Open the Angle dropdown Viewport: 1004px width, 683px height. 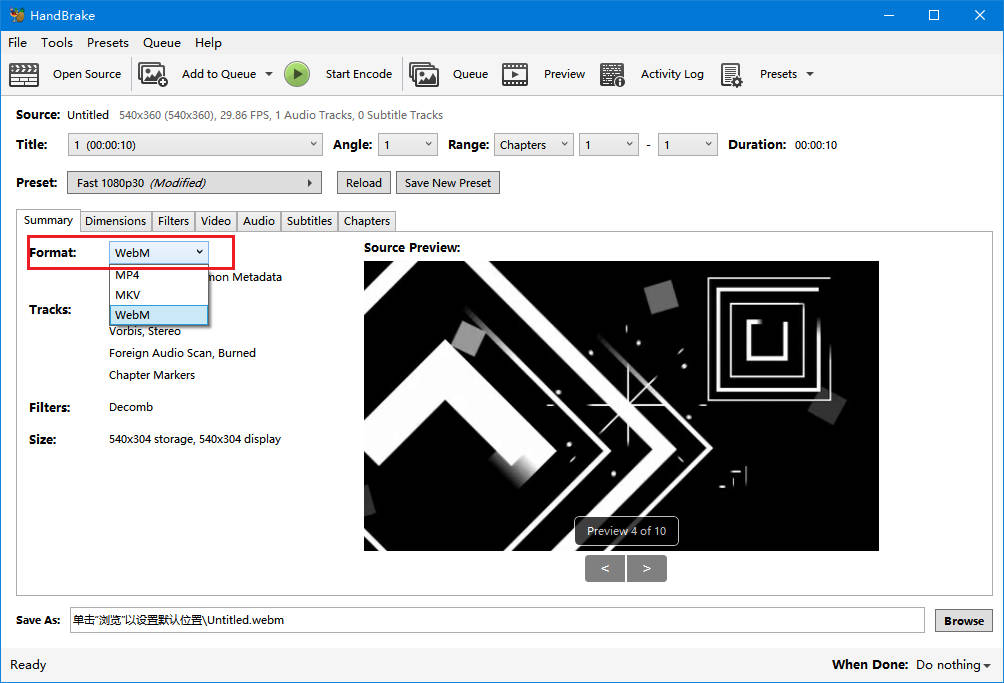pos(408,145)
